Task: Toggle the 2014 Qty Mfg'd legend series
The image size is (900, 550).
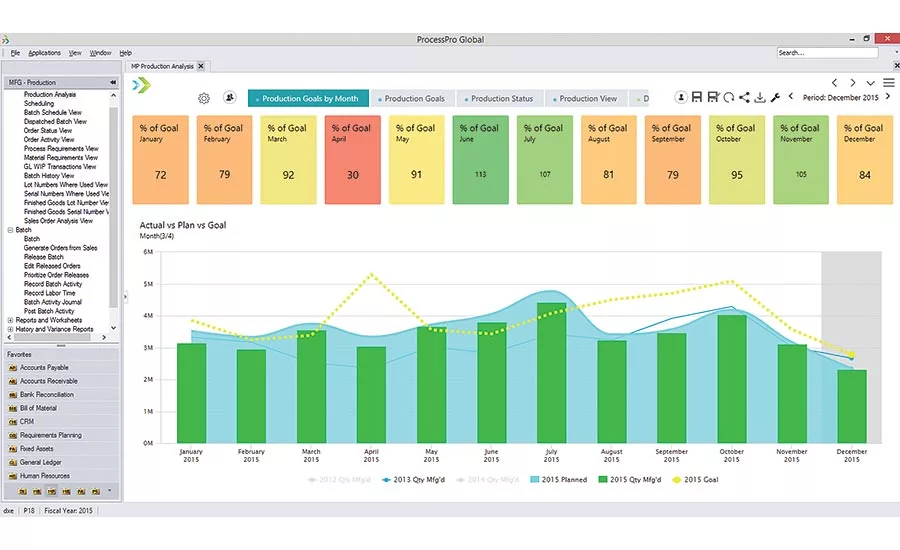Action: tap(488, 479)
